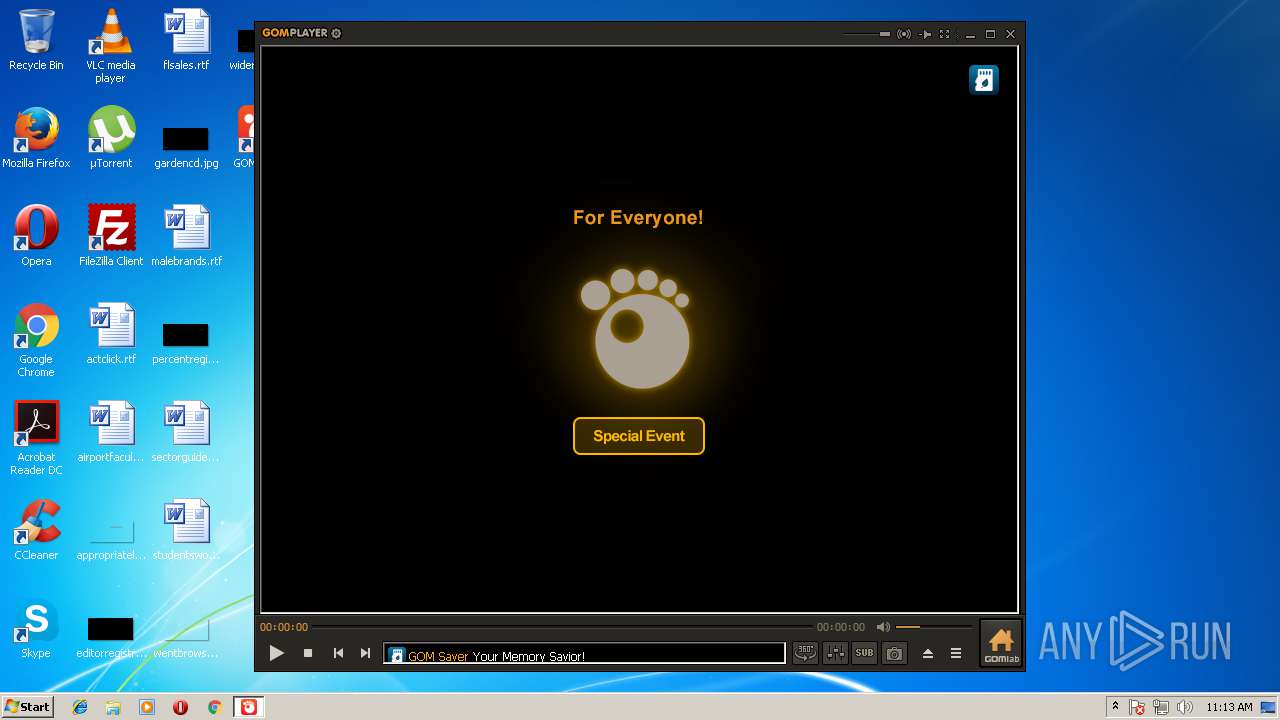Launch Opera browser shortcut
Viewport: 1280px width, 720px height.
[x=36, y=236]
